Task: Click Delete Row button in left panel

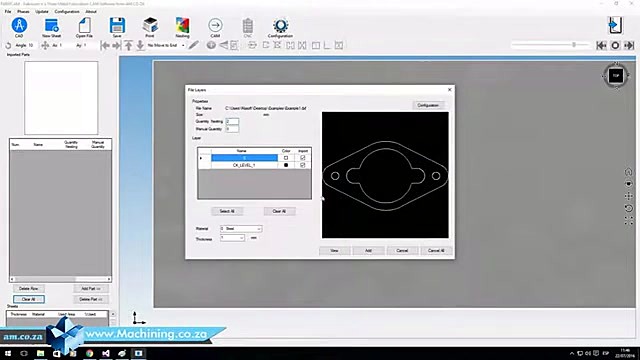Action: [29, 289]
